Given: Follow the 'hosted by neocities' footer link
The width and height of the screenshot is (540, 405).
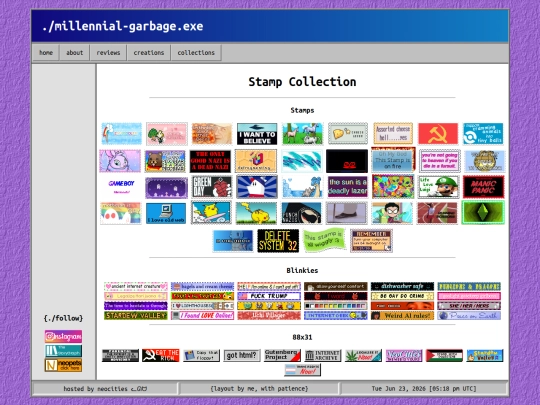Looking at the screenshot, I should click(x=105, y=388).
